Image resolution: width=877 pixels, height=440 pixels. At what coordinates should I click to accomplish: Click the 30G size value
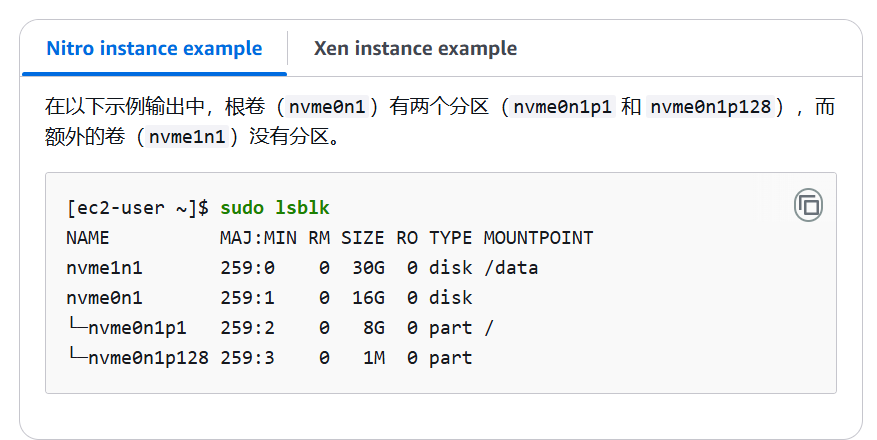click(368, 268)
